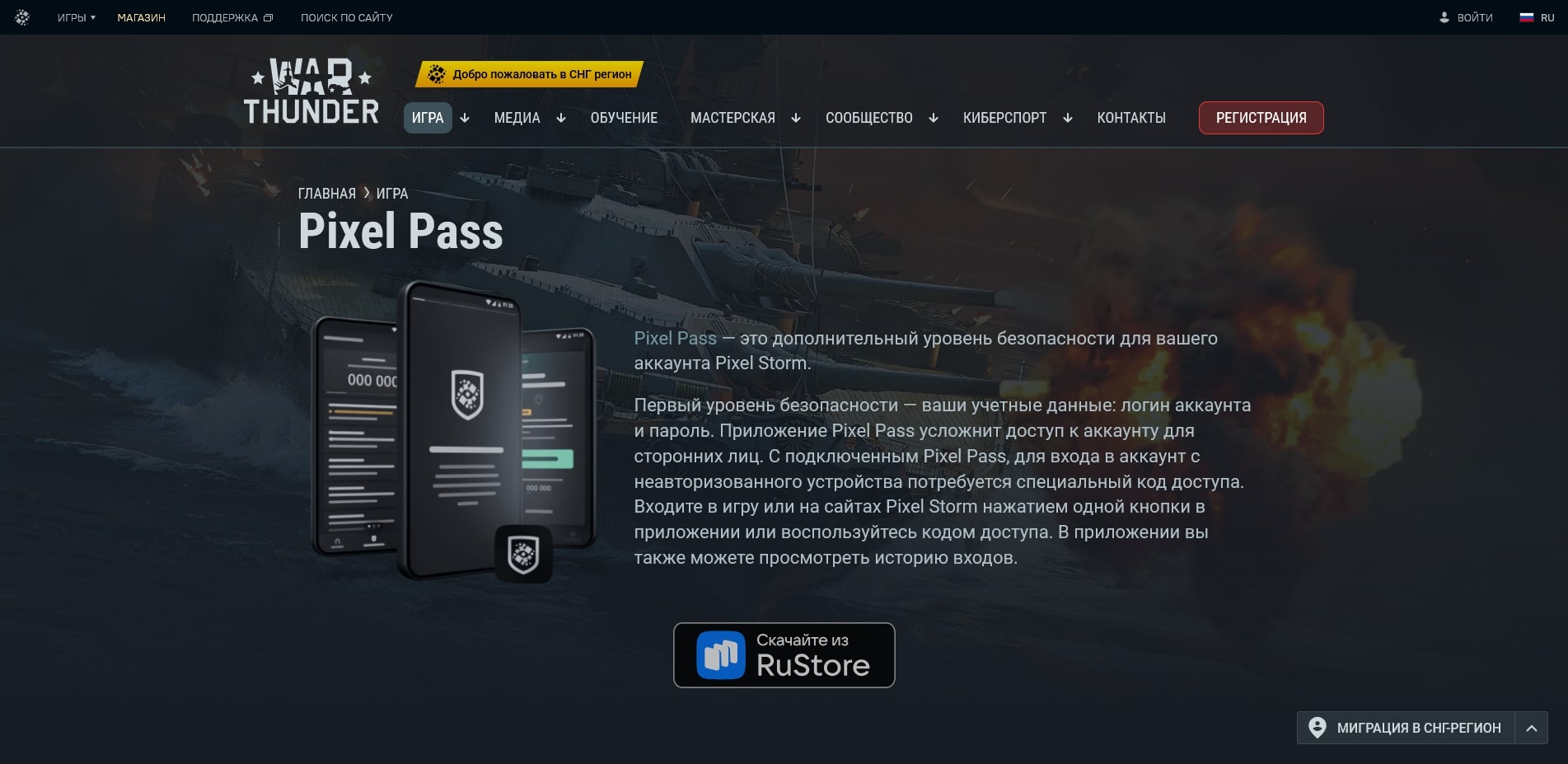Click the paw icon on the yellow banner
Image resolution: width=1568 pixels, height=764 pixels.
click(437, 74)
